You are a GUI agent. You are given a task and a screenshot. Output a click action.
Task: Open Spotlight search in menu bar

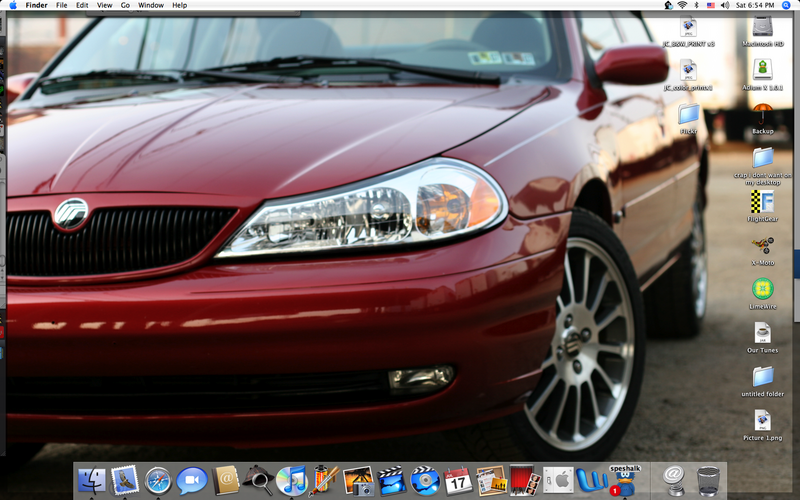tap(786, 5)
